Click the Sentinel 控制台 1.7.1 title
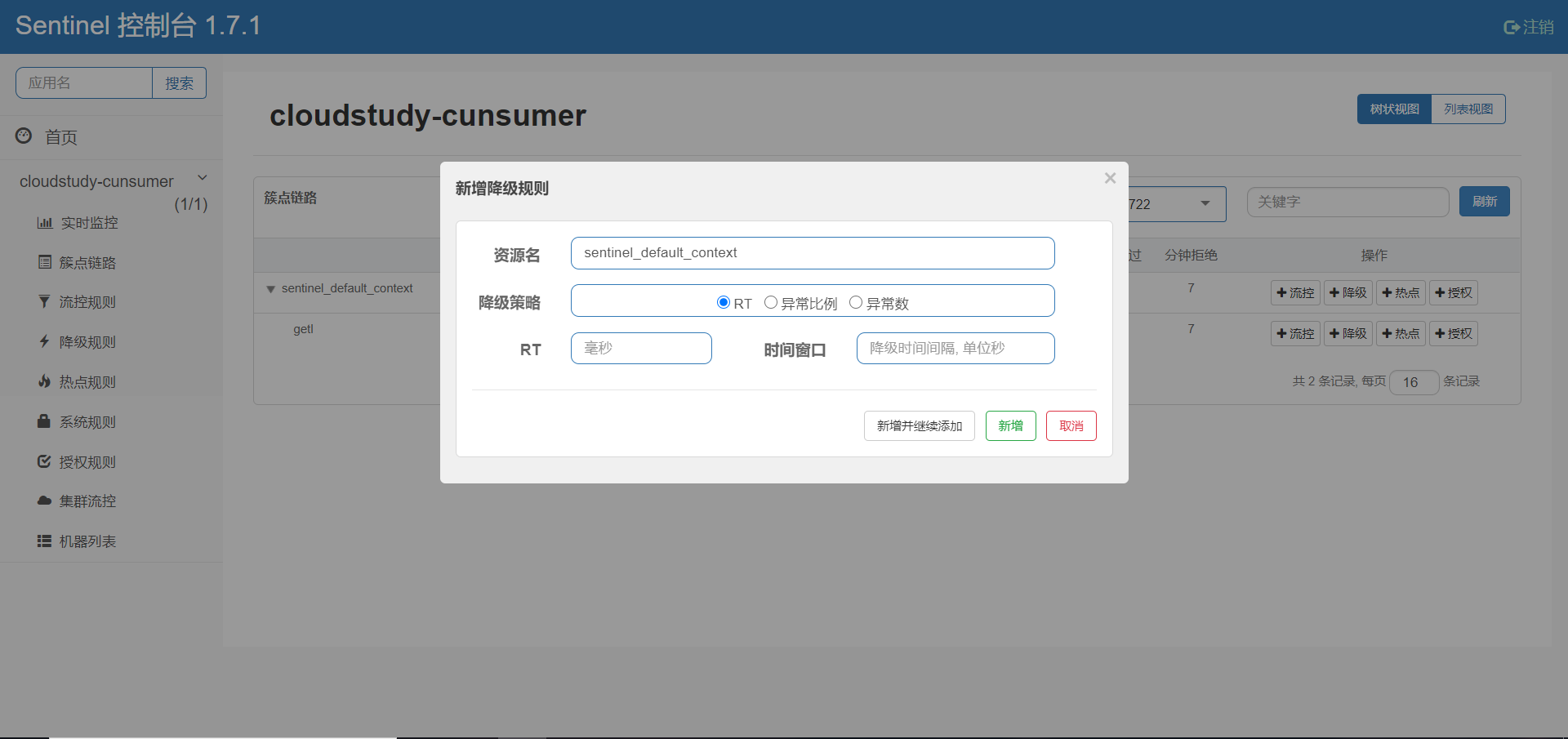Image resolution: width=1568 pixels, height=739 pixels. click(138, 25)
